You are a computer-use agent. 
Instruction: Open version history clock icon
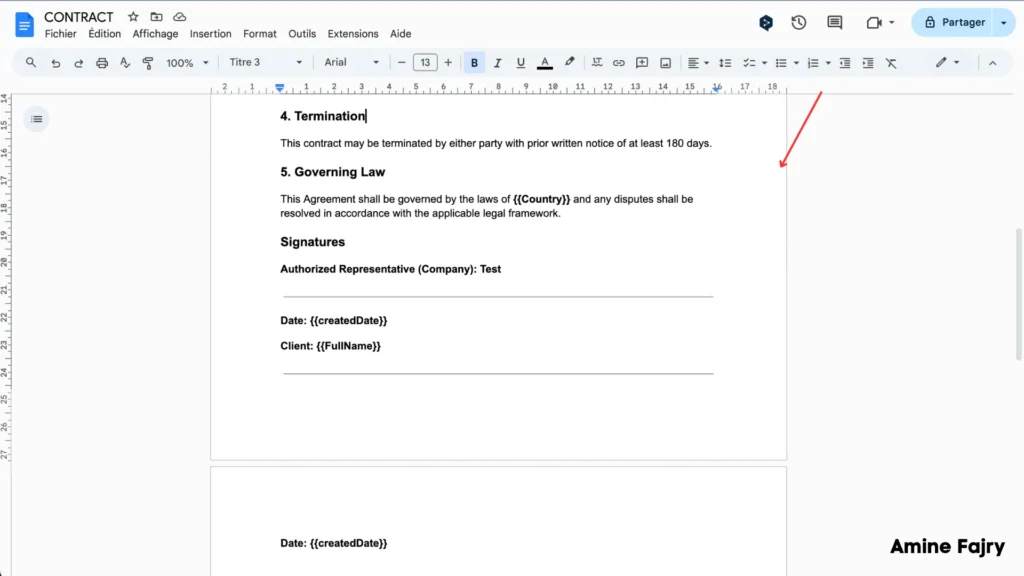(x=799, y=23)
